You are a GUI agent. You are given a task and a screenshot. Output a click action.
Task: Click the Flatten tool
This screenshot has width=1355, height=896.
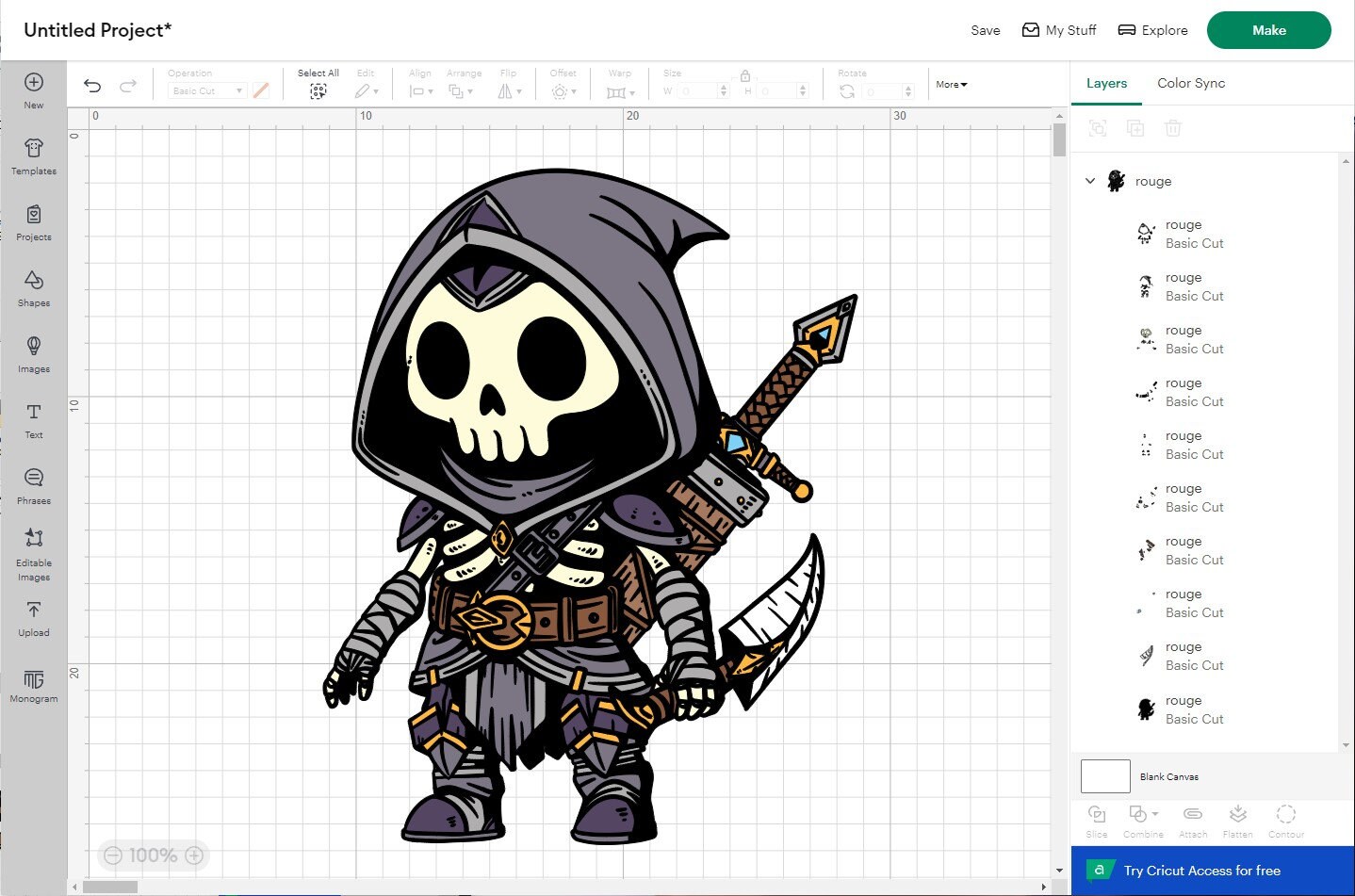(1237, 819)
